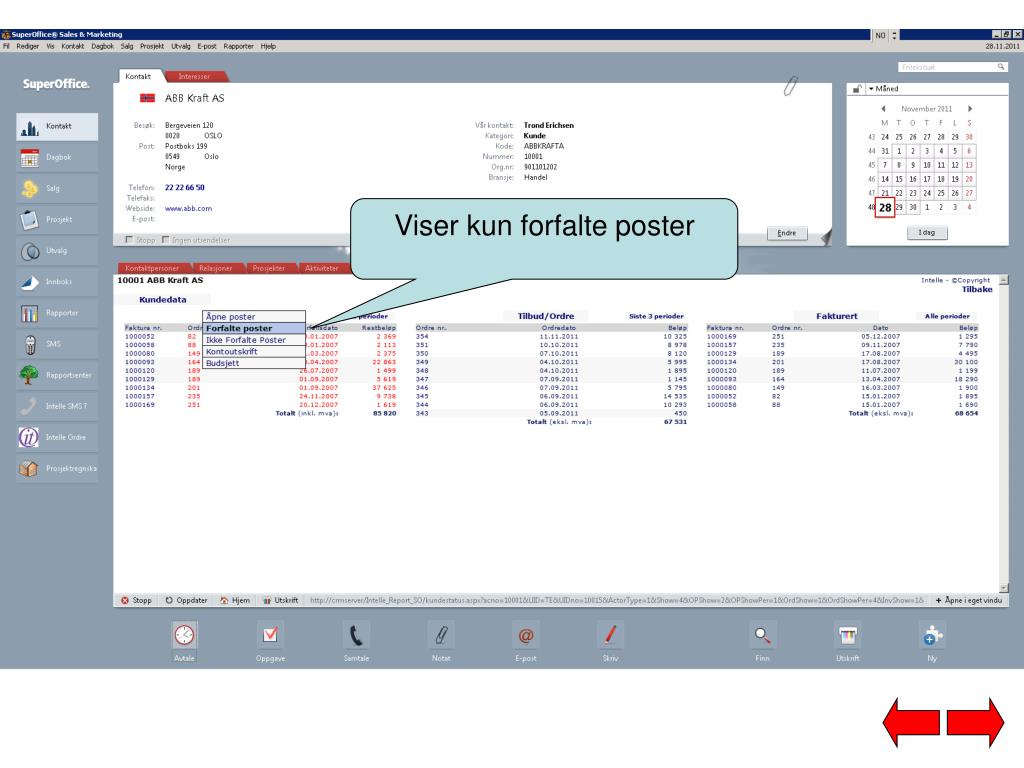The height and width of the screenshot is (768, 1024).
Task: Click the phone number 22 22 66 50
Action: coord(185,188)
